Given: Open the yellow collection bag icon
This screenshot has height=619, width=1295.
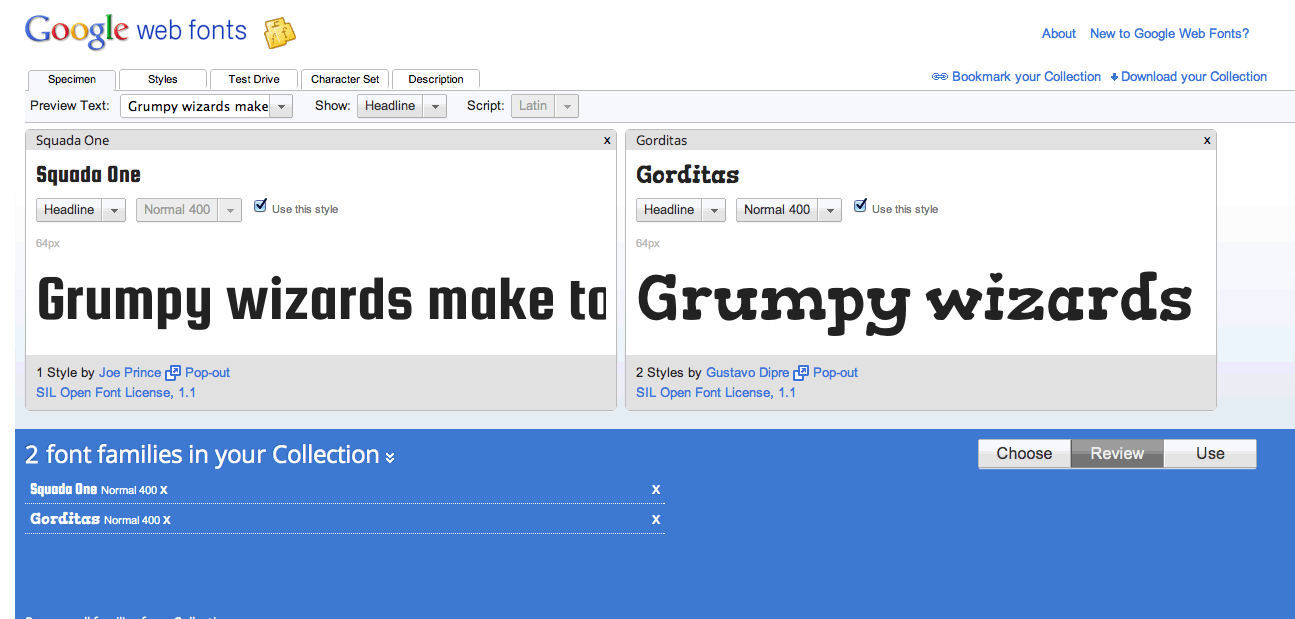Looking at the screenshot, I should (280, 33).
